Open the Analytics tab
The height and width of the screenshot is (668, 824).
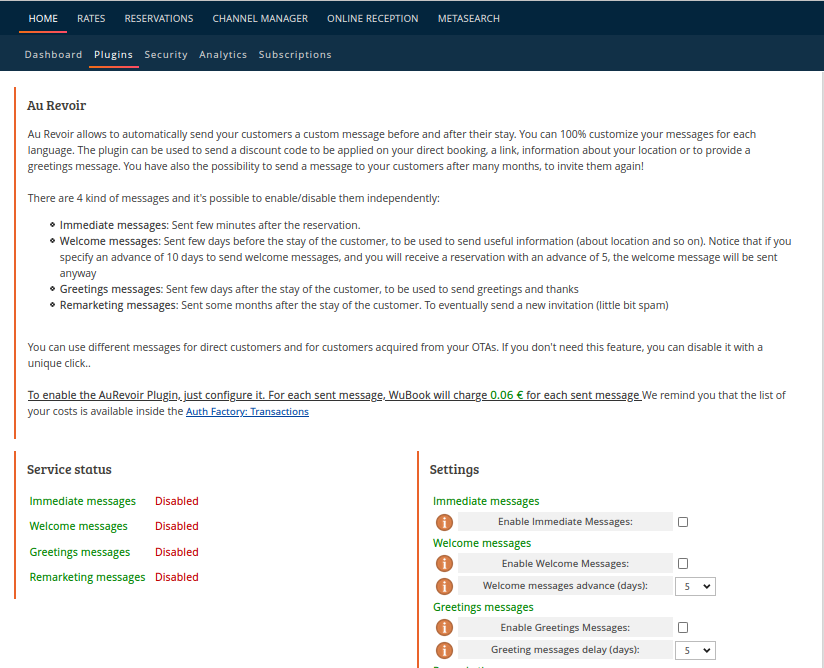(223, 55)
